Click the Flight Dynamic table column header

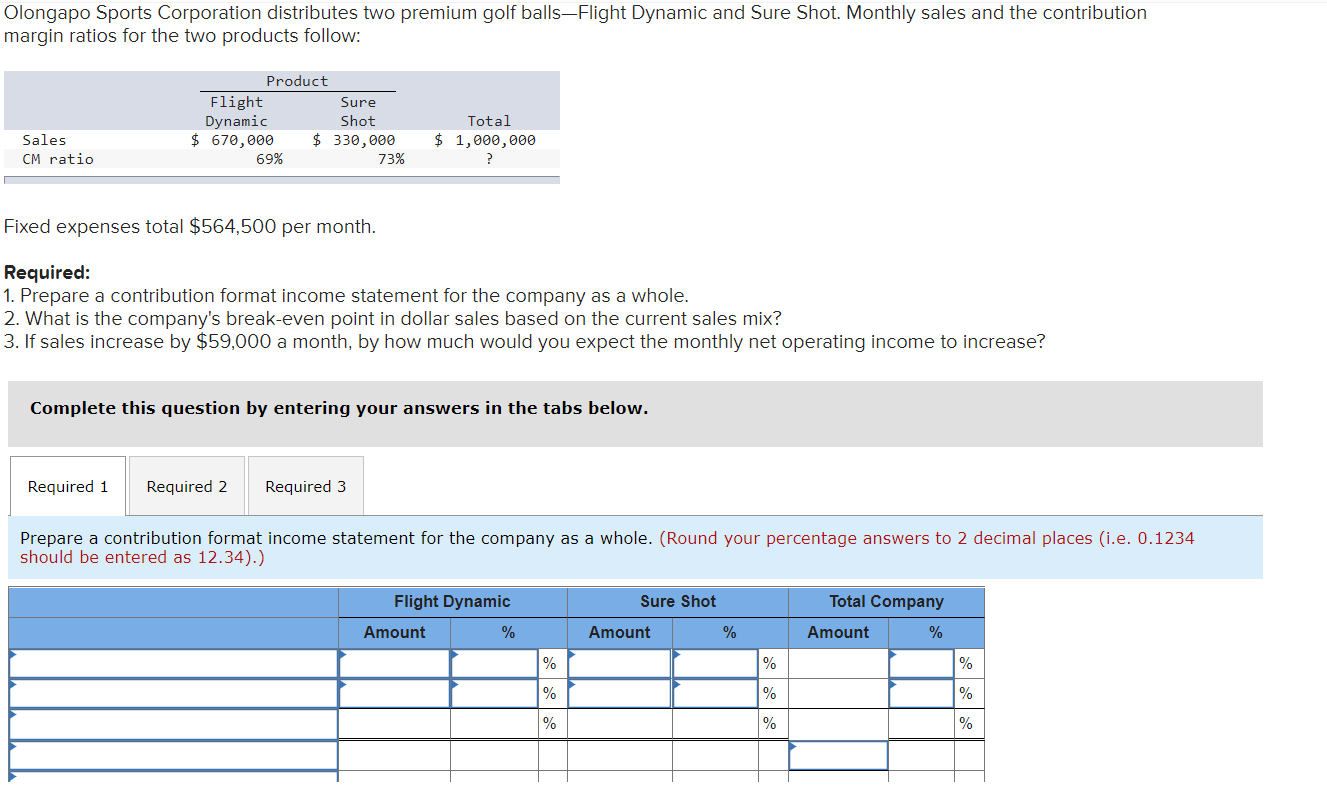click(x=452, y=602)
